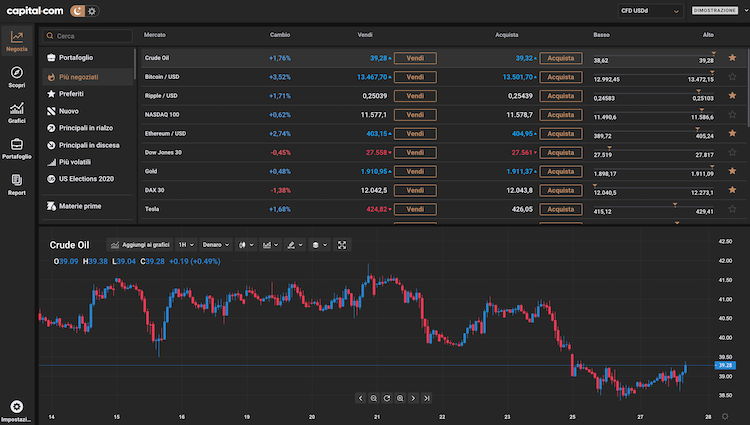Toggle favorite star for Gold
Screen dimensions: 750x425
click(x=732, y=171)
